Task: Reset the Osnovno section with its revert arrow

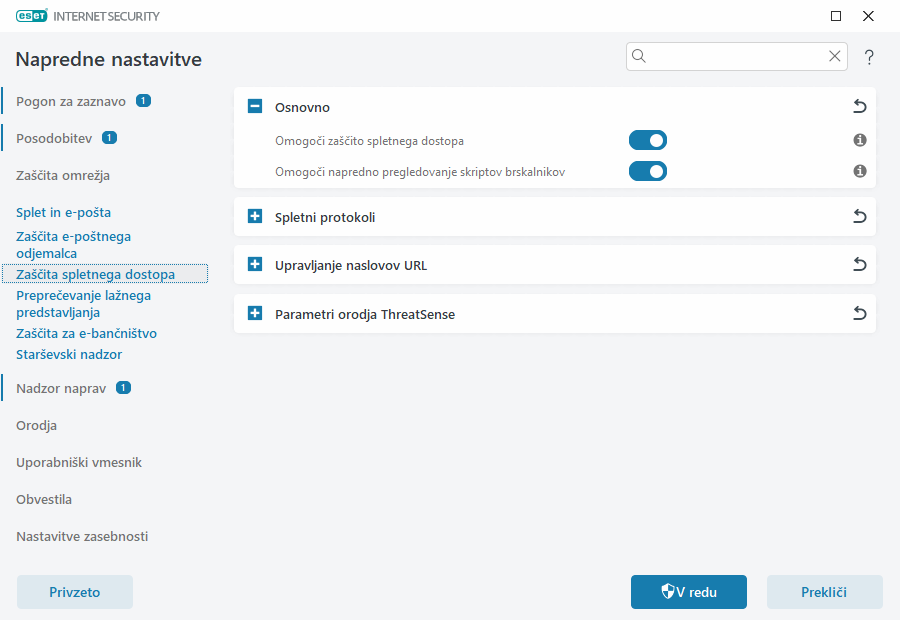Action: pos(859,107)
